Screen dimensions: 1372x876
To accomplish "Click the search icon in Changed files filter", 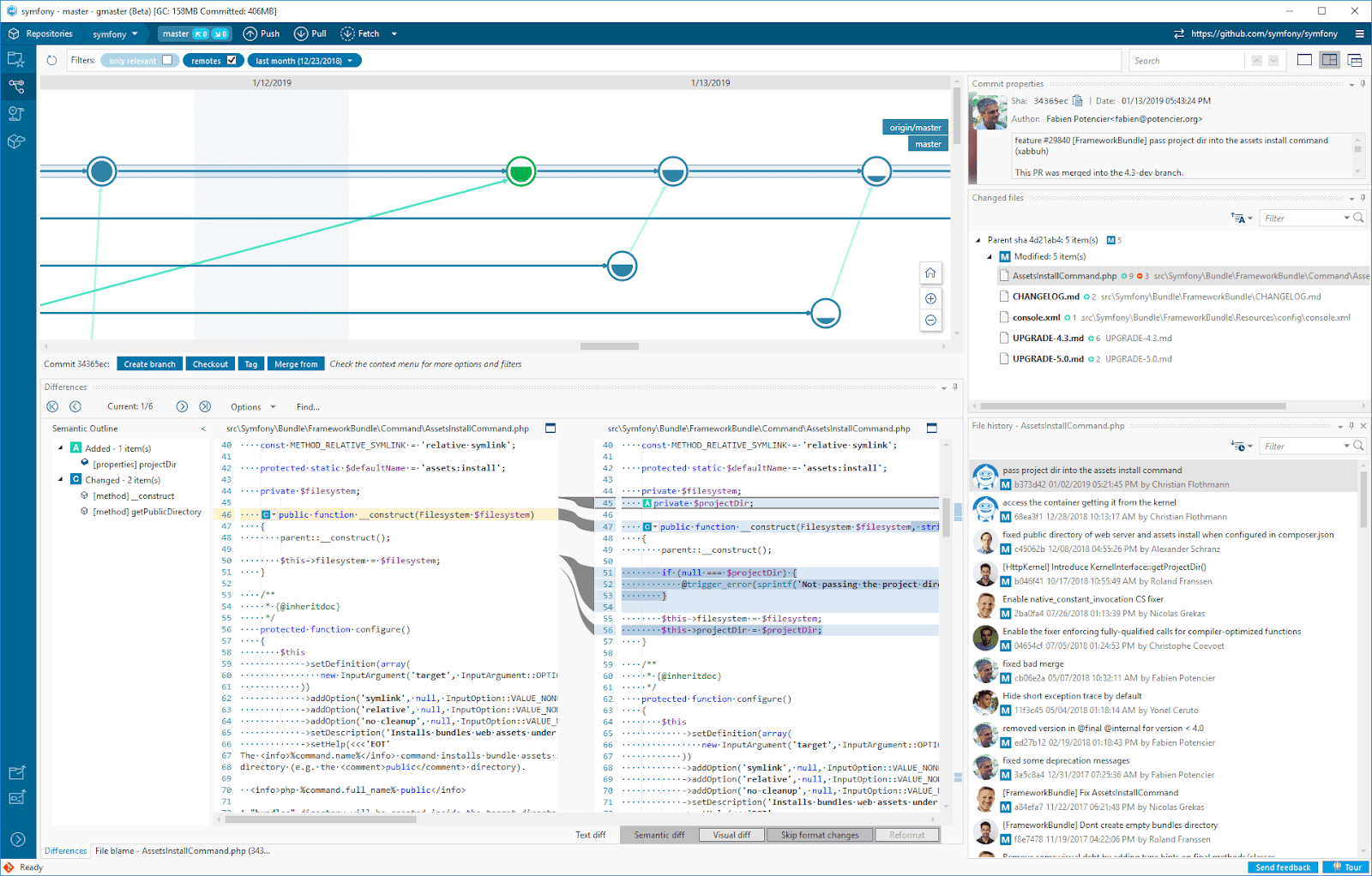I will point(1358,218).
